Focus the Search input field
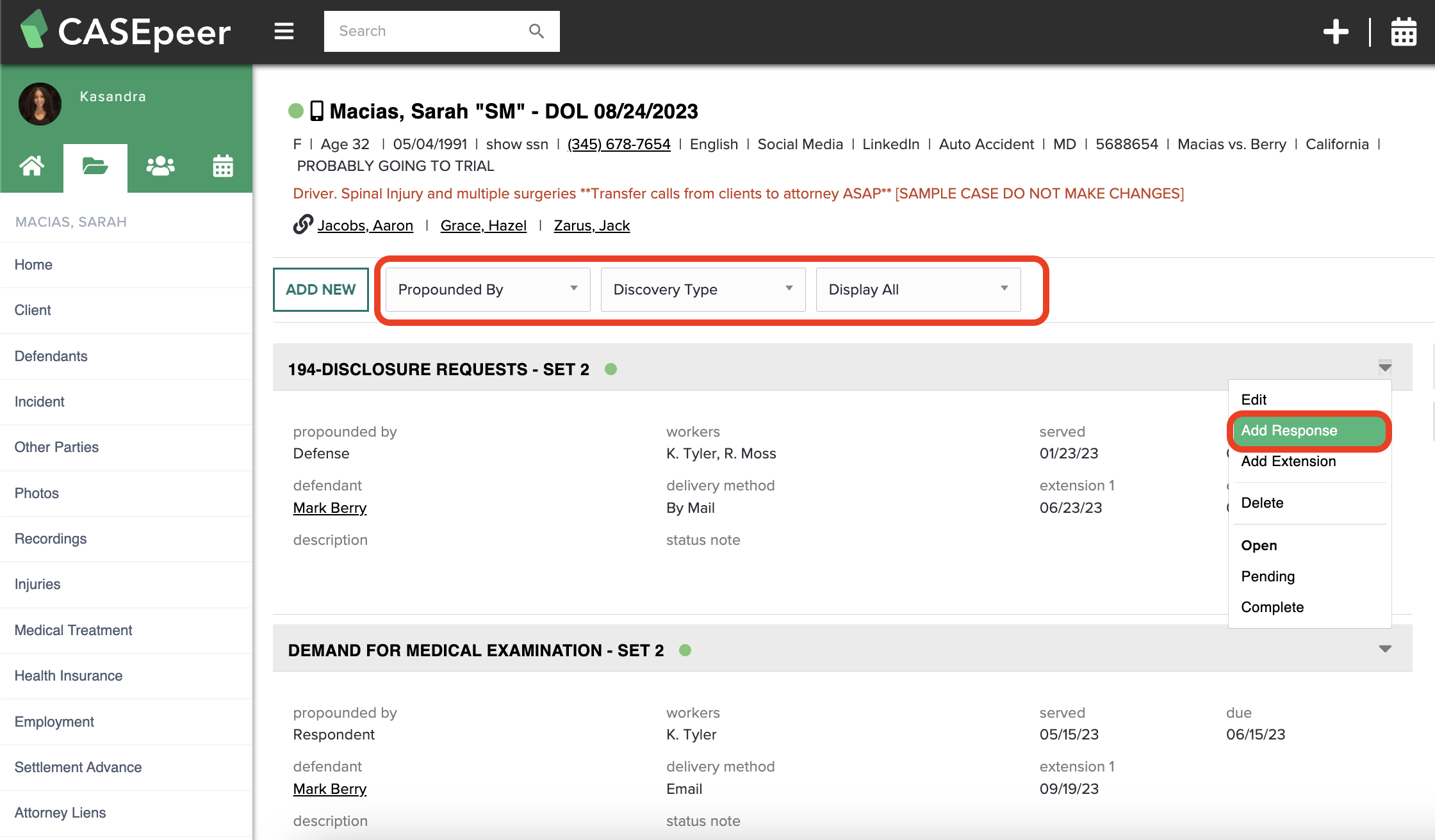 [x=441, y=31]
